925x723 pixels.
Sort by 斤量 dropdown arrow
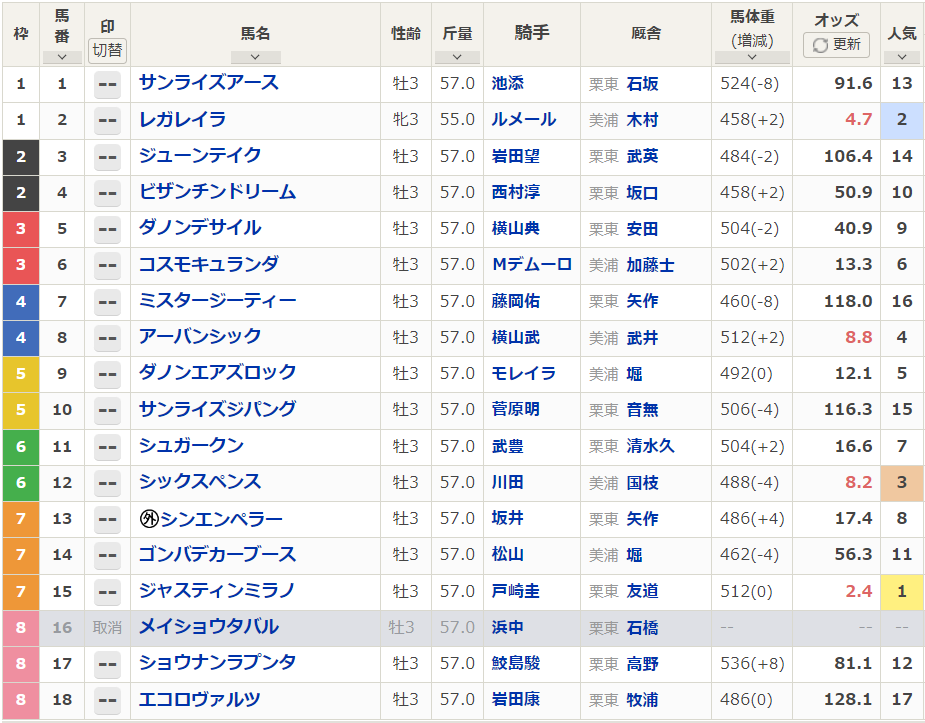[x=457, y=57]
